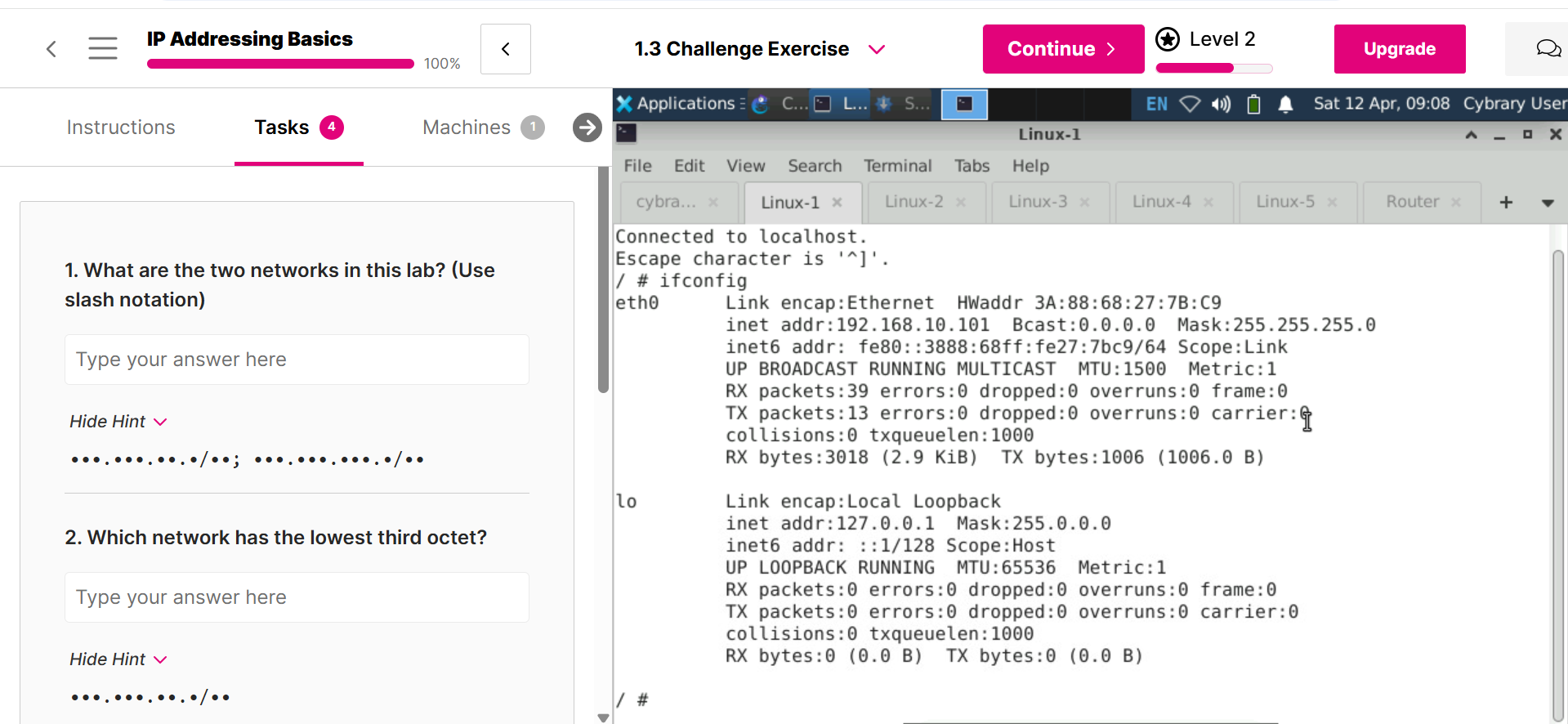Open the chat bubble icon
This screenshot has width=1568, height=724.
[x=1548, y=49]
